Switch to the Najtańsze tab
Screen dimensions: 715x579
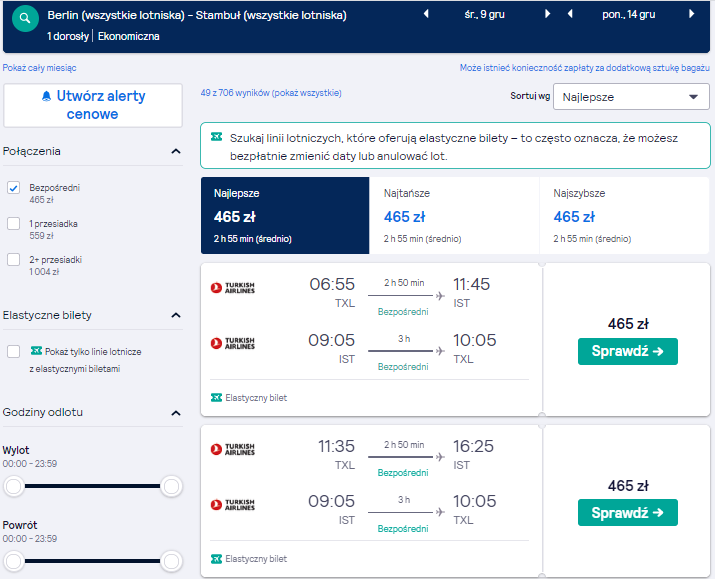[454, 215]
